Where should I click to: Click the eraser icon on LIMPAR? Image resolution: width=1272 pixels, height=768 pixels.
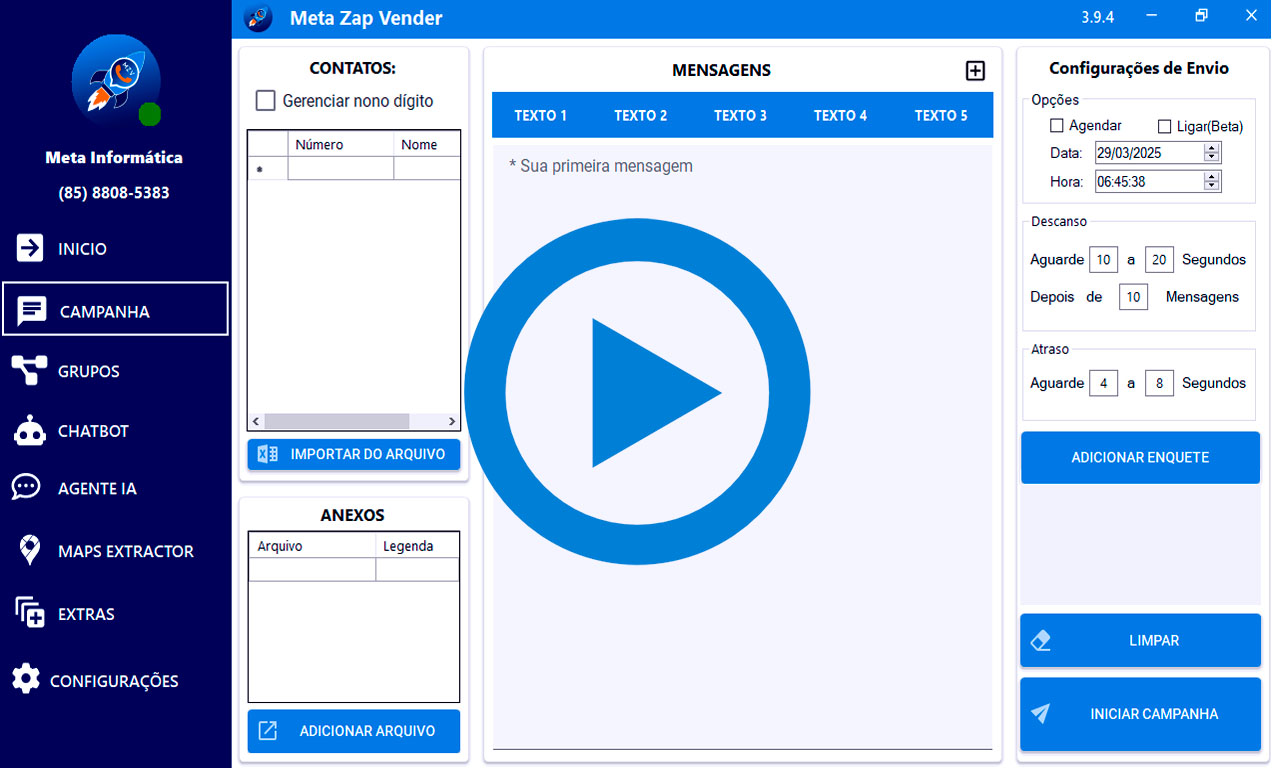point(1041,641)
